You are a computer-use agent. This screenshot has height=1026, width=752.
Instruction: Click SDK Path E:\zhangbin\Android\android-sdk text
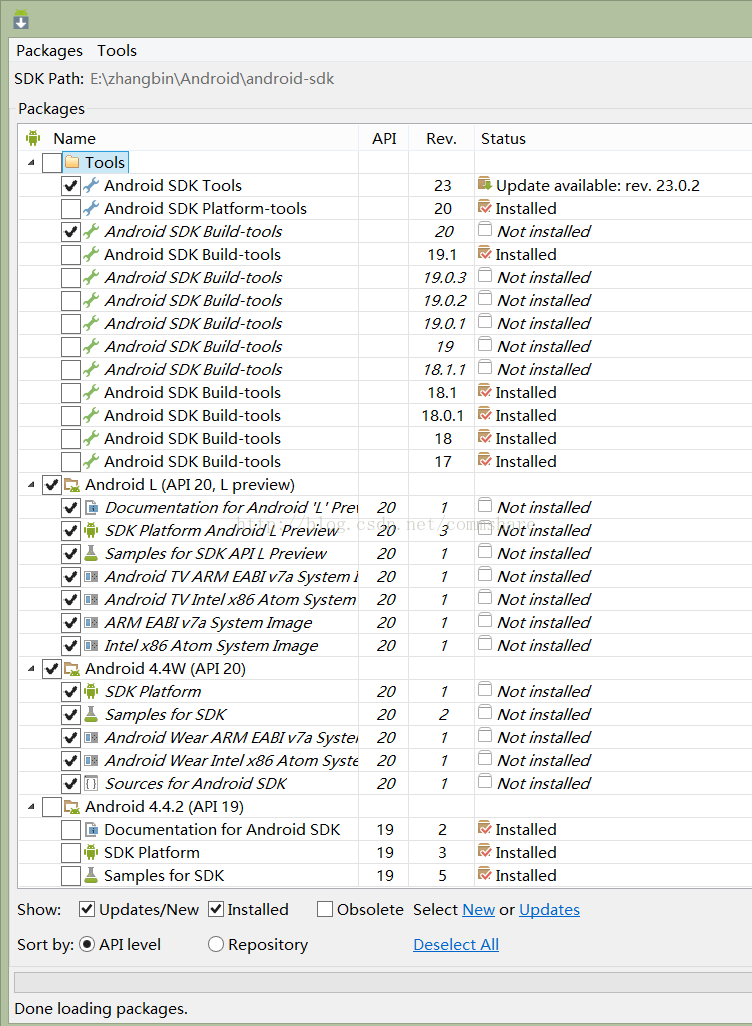pos(212,79)
